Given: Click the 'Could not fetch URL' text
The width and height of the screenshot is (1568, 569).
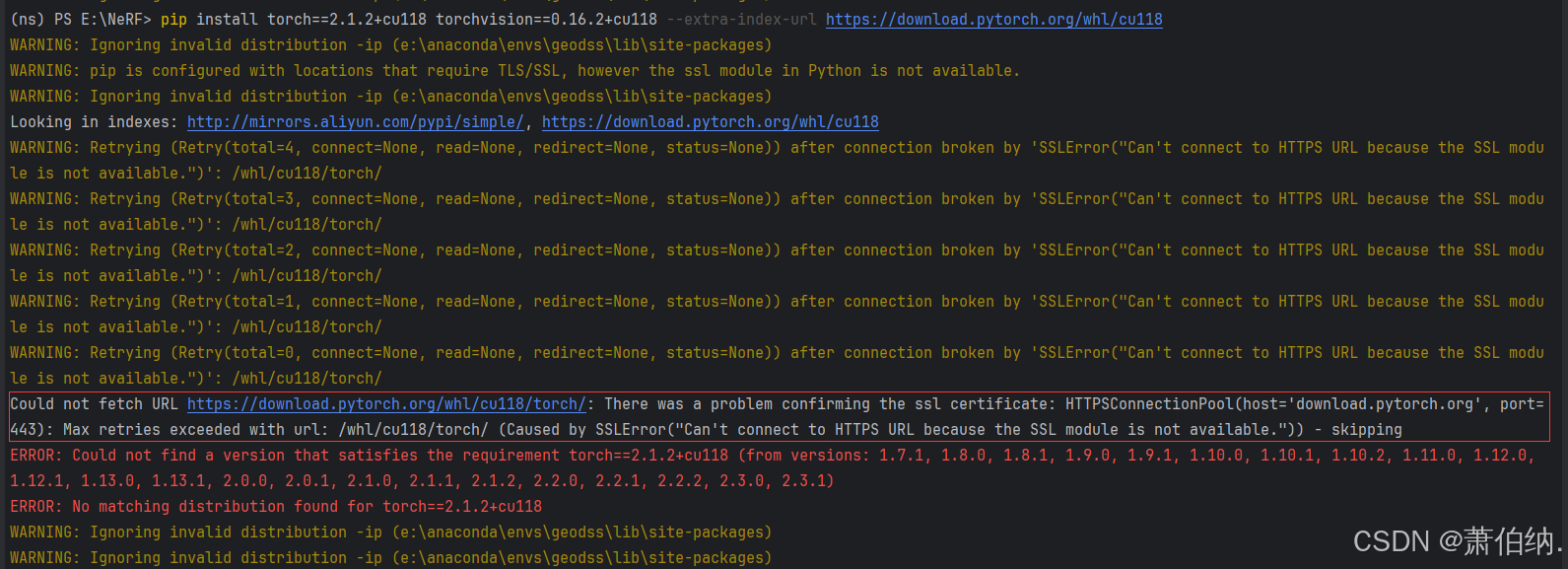Looking at the screenshot, I should coord(94,404).
